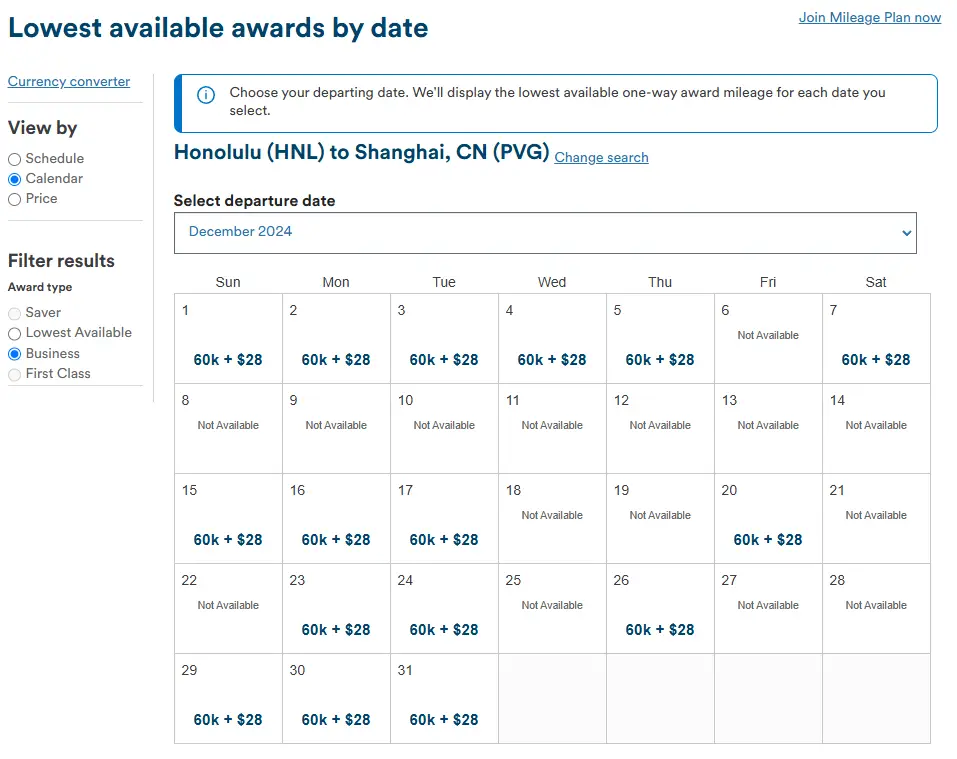Screen dimensions: 957x759
Task: Choose December 15 fare 60k + $28
Action: click(228, 539)
